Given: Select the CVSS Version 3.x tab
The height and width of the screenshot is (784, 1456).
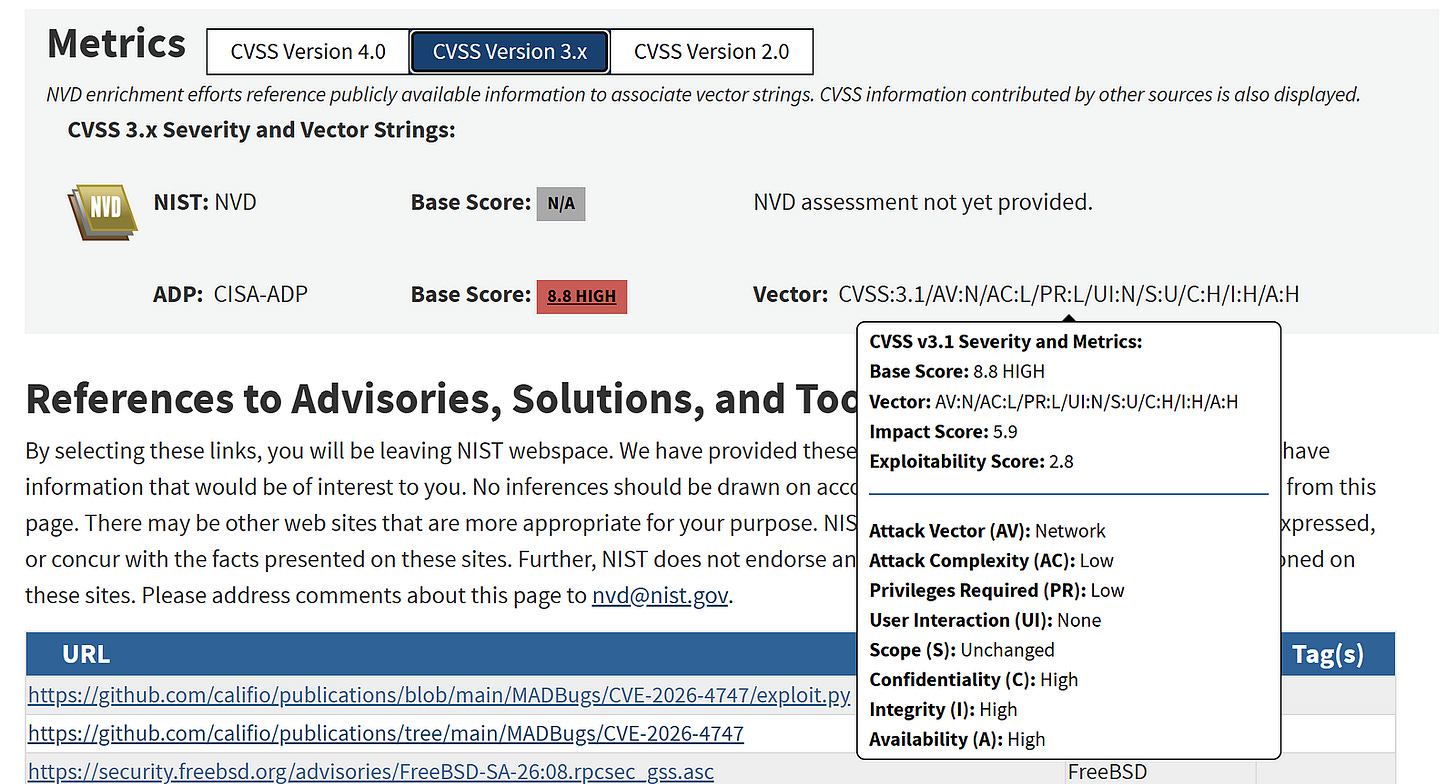Looking at the screenshot, I should 510,51.
